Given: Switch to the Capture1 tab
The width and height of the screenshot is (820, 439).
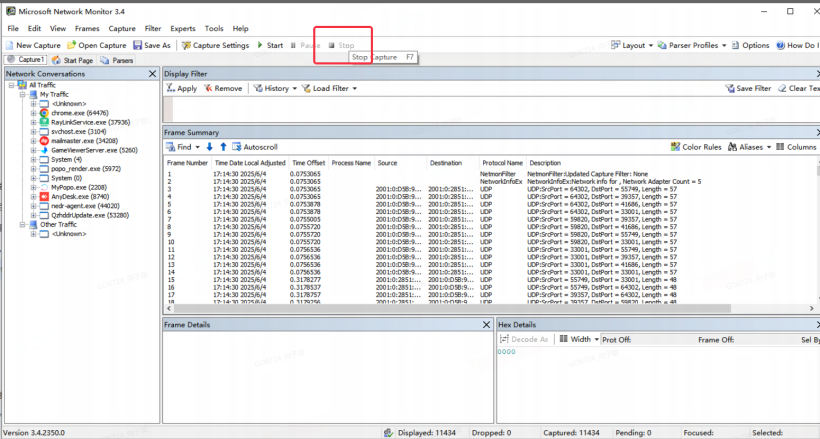Looking at the screenshot, I should pyautogui.click(x=25, y=60).
